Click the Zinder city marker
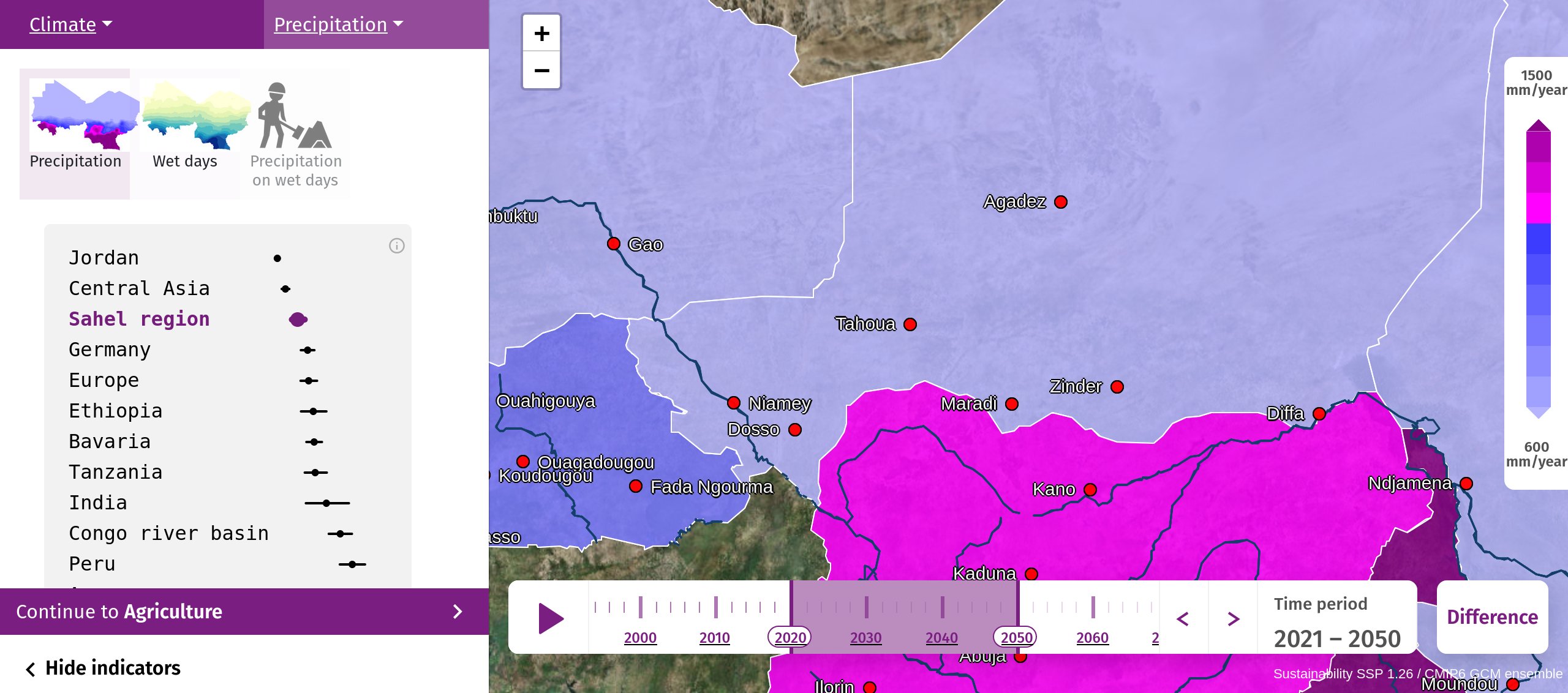The height and width of the screenshot is (693, 1568). 1117,387
